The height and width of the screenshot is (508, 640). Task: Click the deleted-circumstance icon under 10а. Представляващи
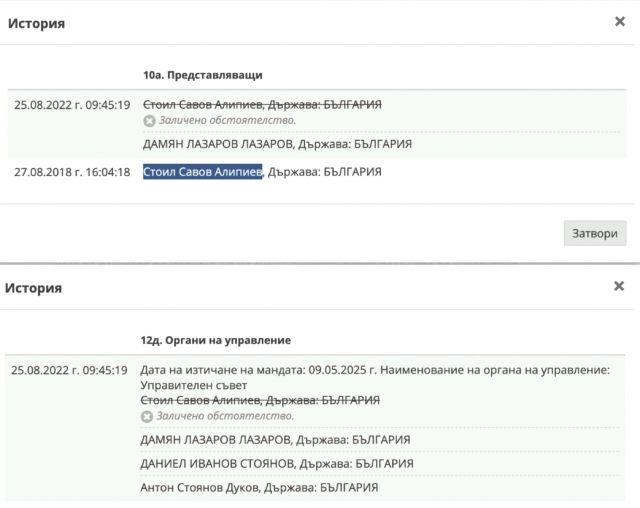(149, 121)
